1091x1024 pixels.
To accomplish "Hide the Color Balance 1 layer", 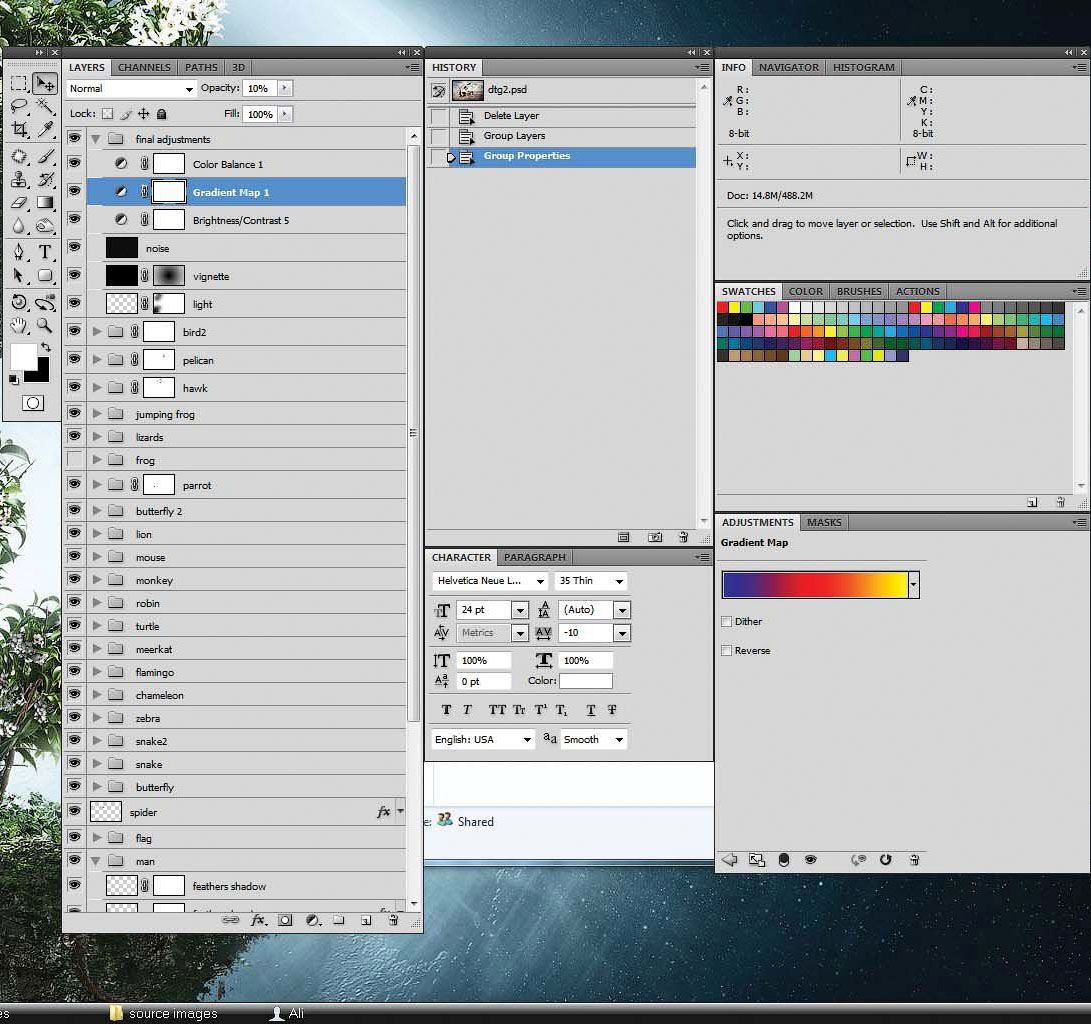I will (x=74, y=163).
